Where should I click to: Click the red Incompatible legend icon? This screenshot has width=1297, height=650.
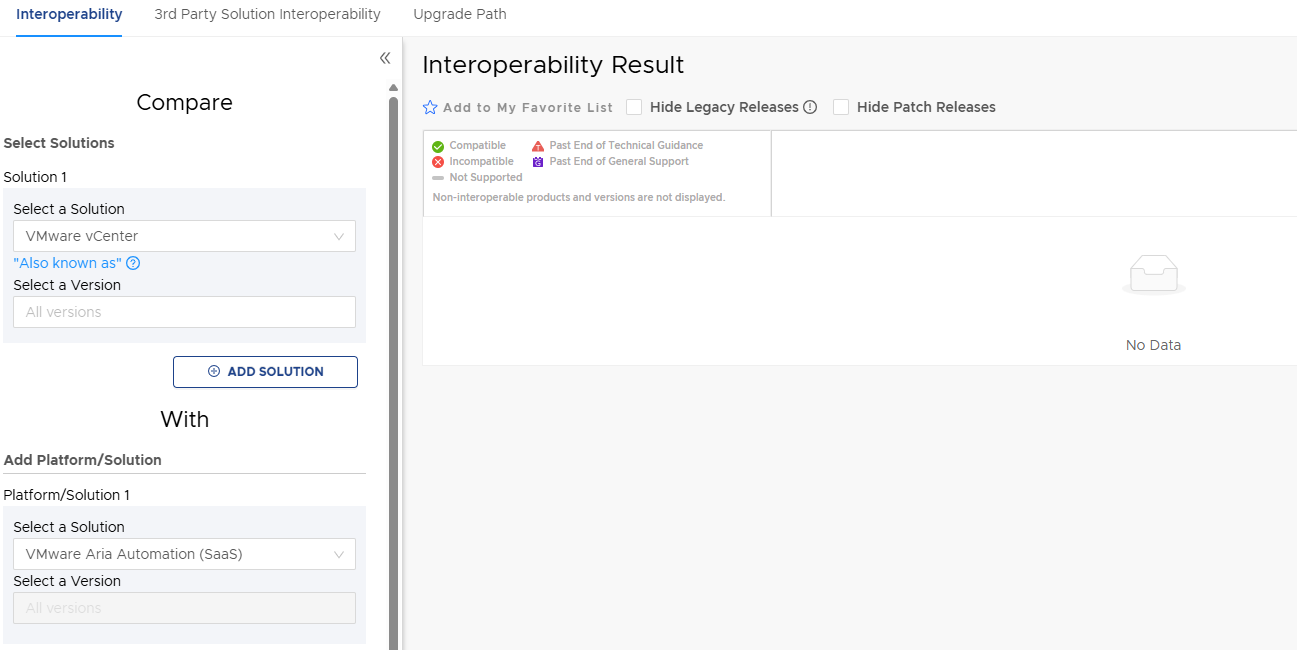coord(438,162)
